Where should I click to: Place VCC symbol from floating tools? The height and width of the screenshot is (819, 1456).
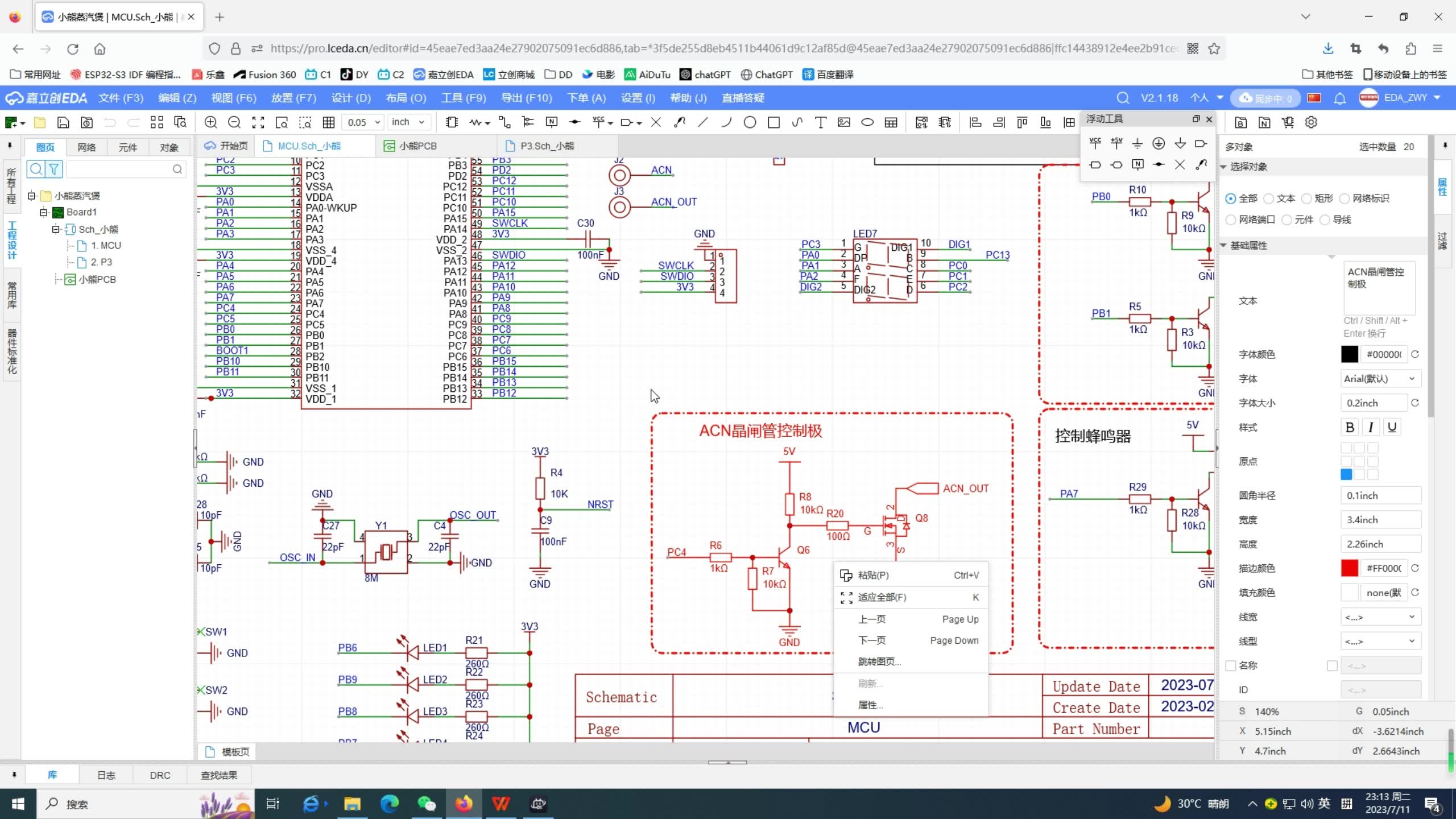coord(1095,143)
